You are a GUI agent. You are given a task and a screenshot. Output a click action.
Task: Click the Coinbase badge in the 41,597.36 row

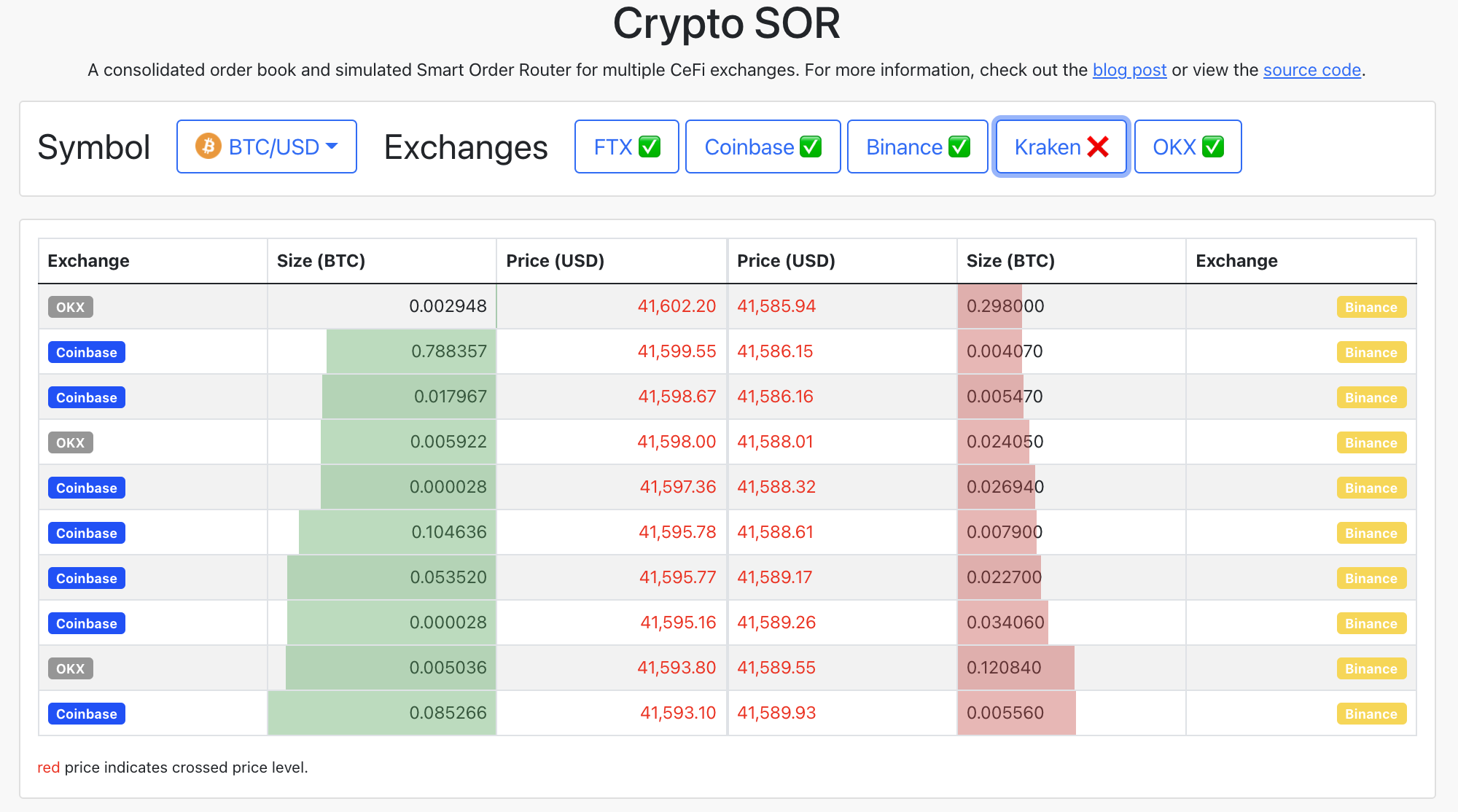[x=87, y=488]
